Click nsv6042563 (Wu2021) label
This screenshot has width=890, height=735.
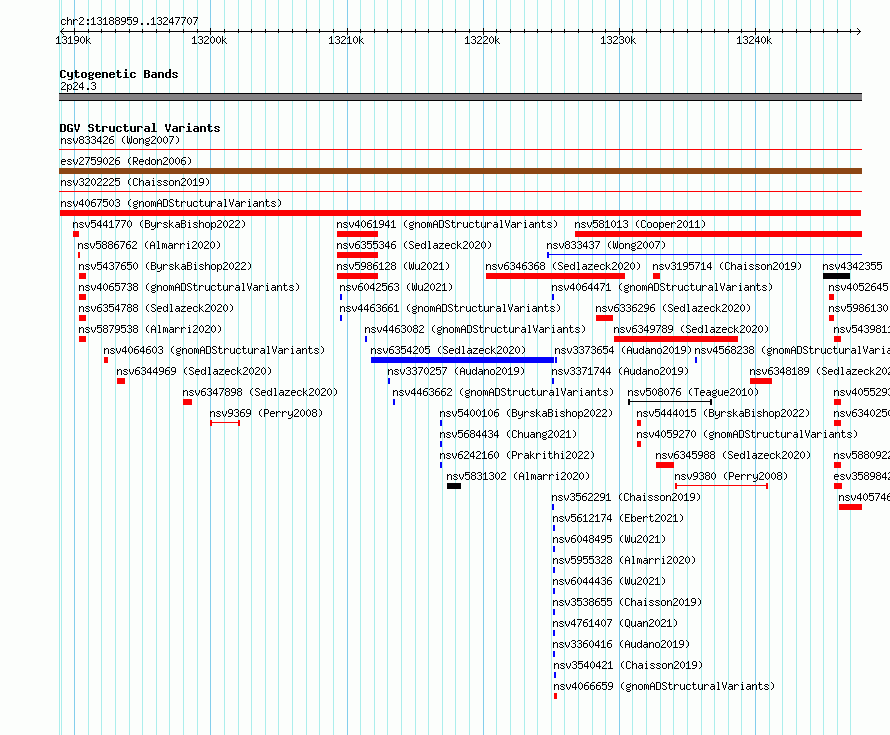(x=396, y=287)
